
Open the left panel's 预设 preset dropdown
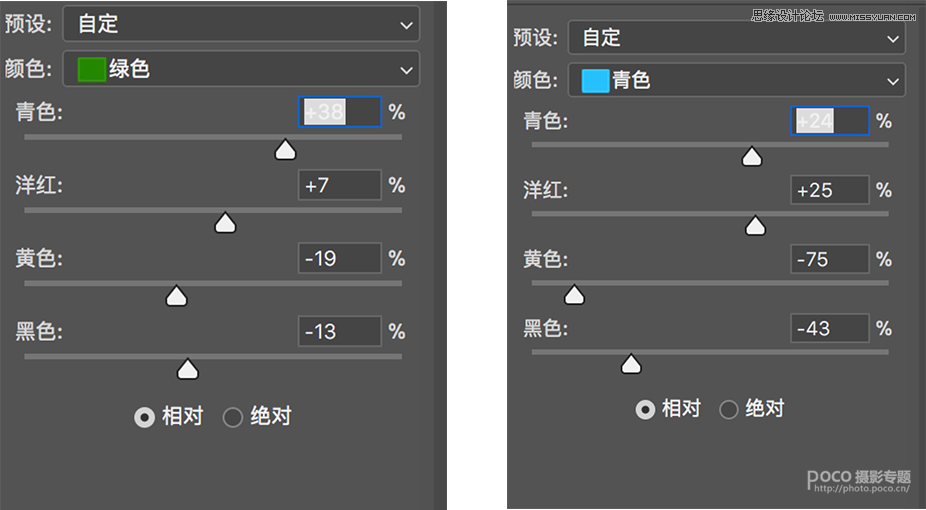240,23
